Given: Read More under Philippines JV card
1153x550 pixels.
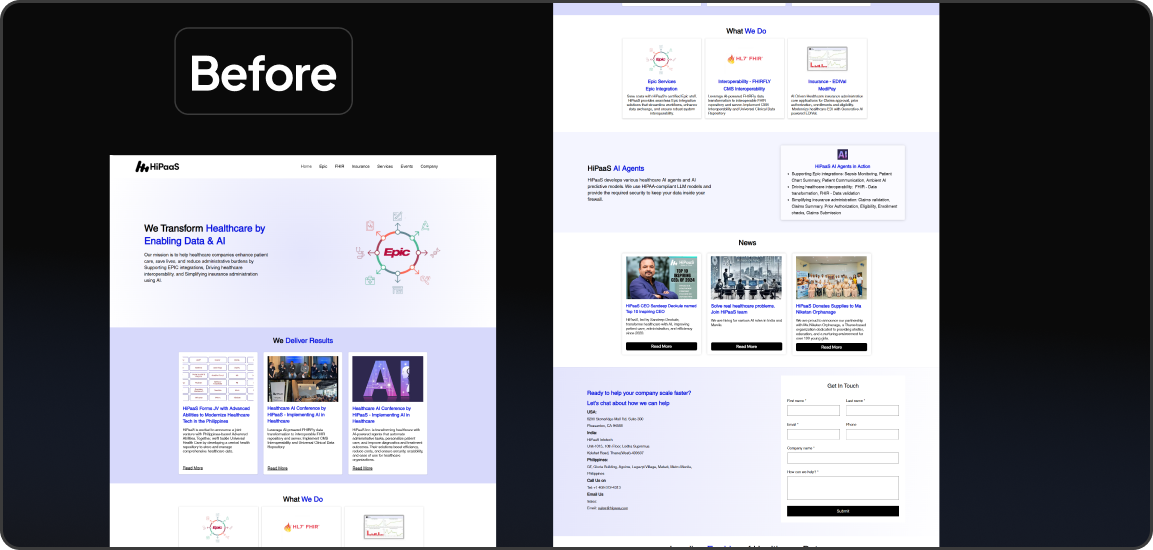Looking at the screenshot, I should point(193,468).
